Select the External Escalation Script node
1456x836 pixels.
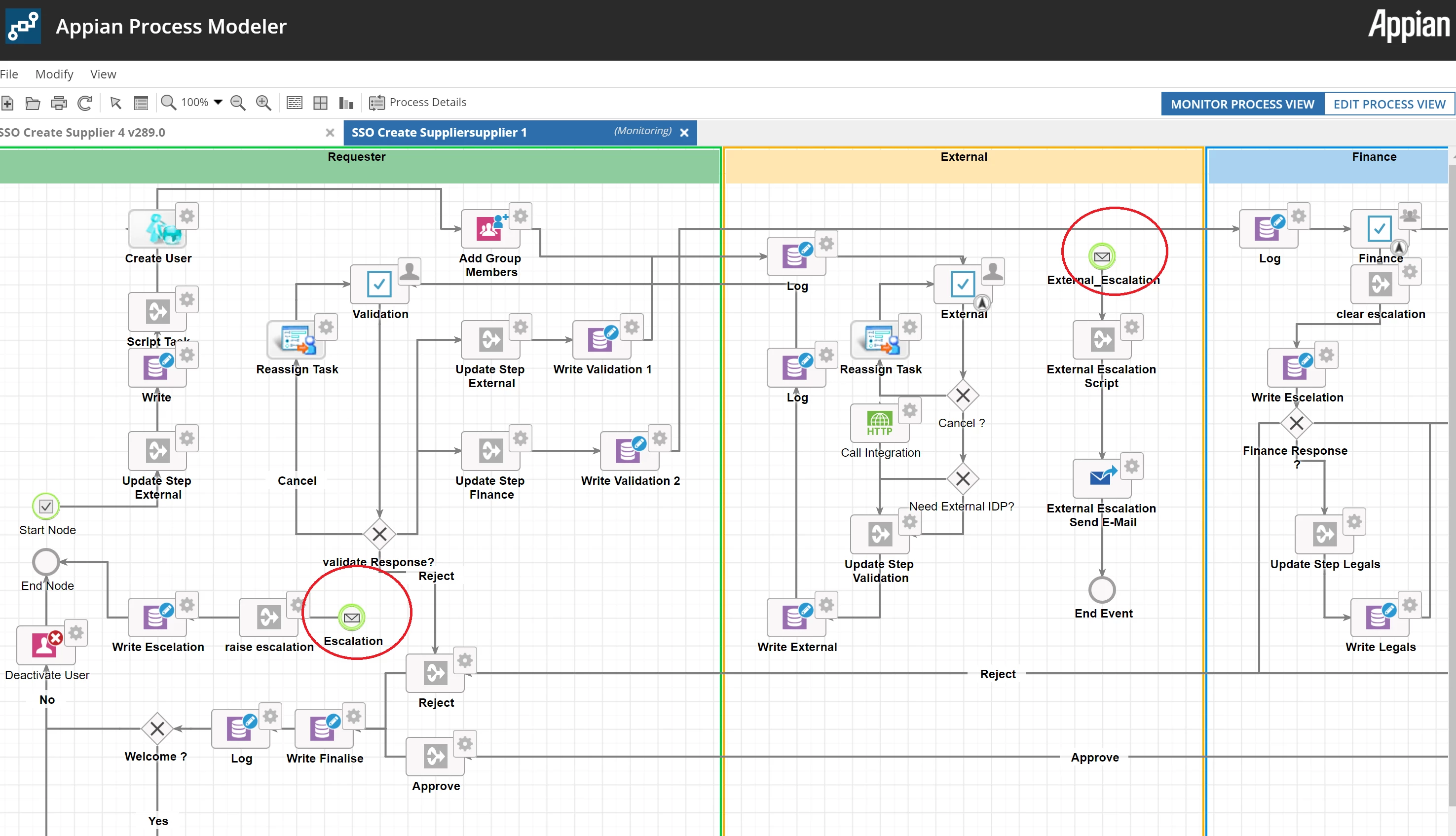[1102, 339]
